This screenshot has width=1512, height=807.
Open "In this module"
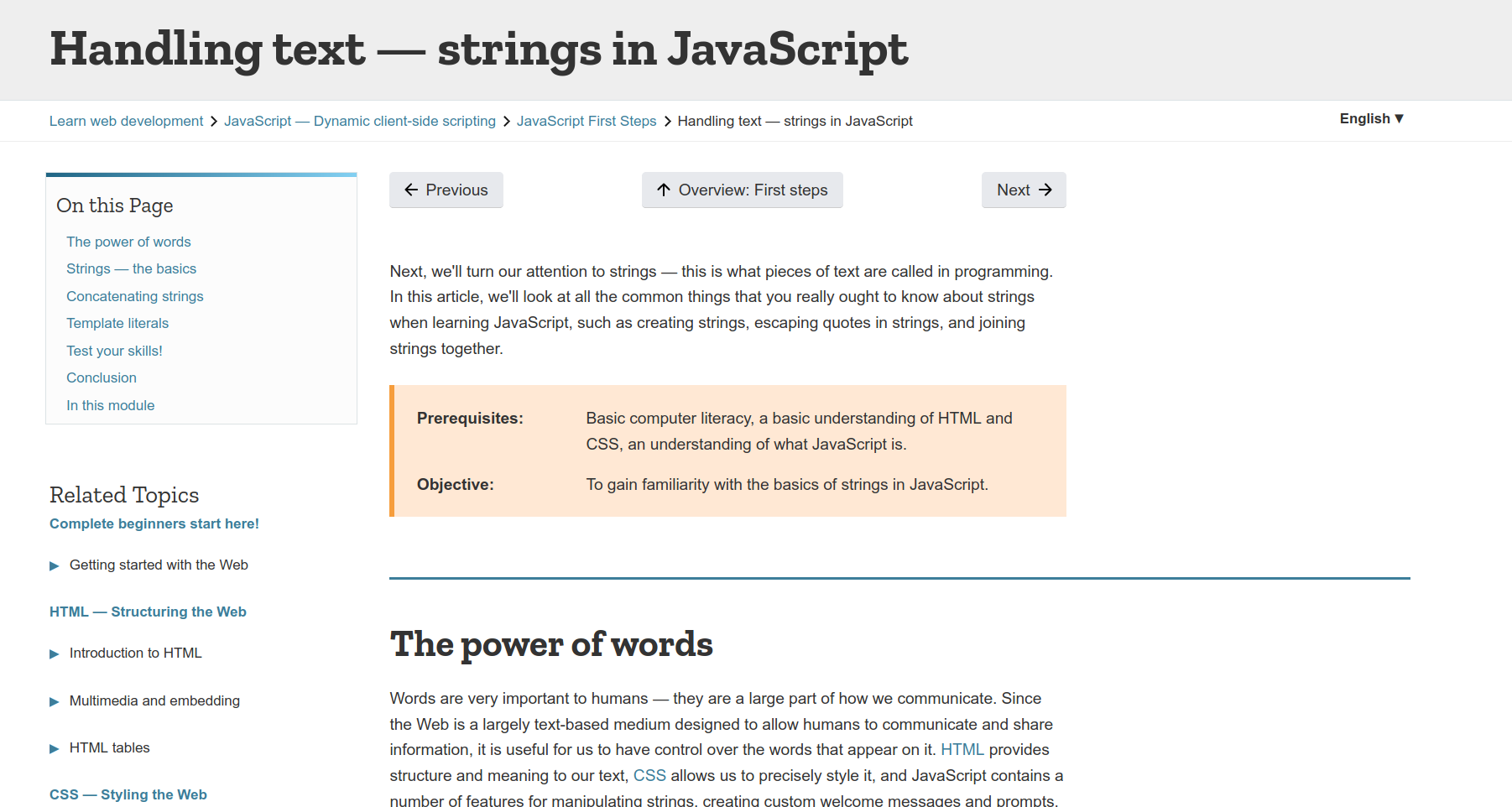coord(110,405)
